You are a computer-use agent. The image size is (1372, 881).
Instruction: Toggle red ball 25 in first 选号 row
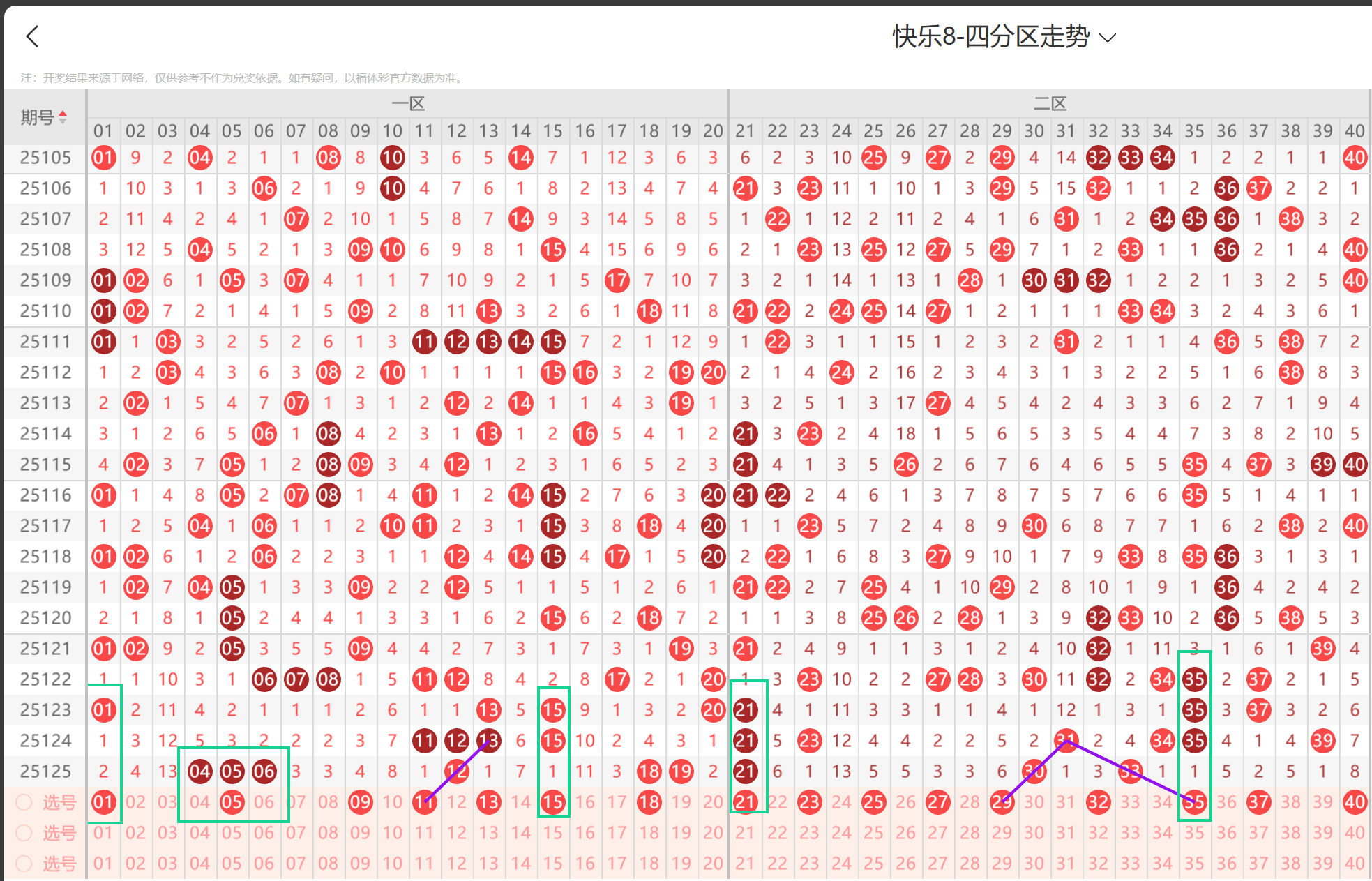[873, 802]
